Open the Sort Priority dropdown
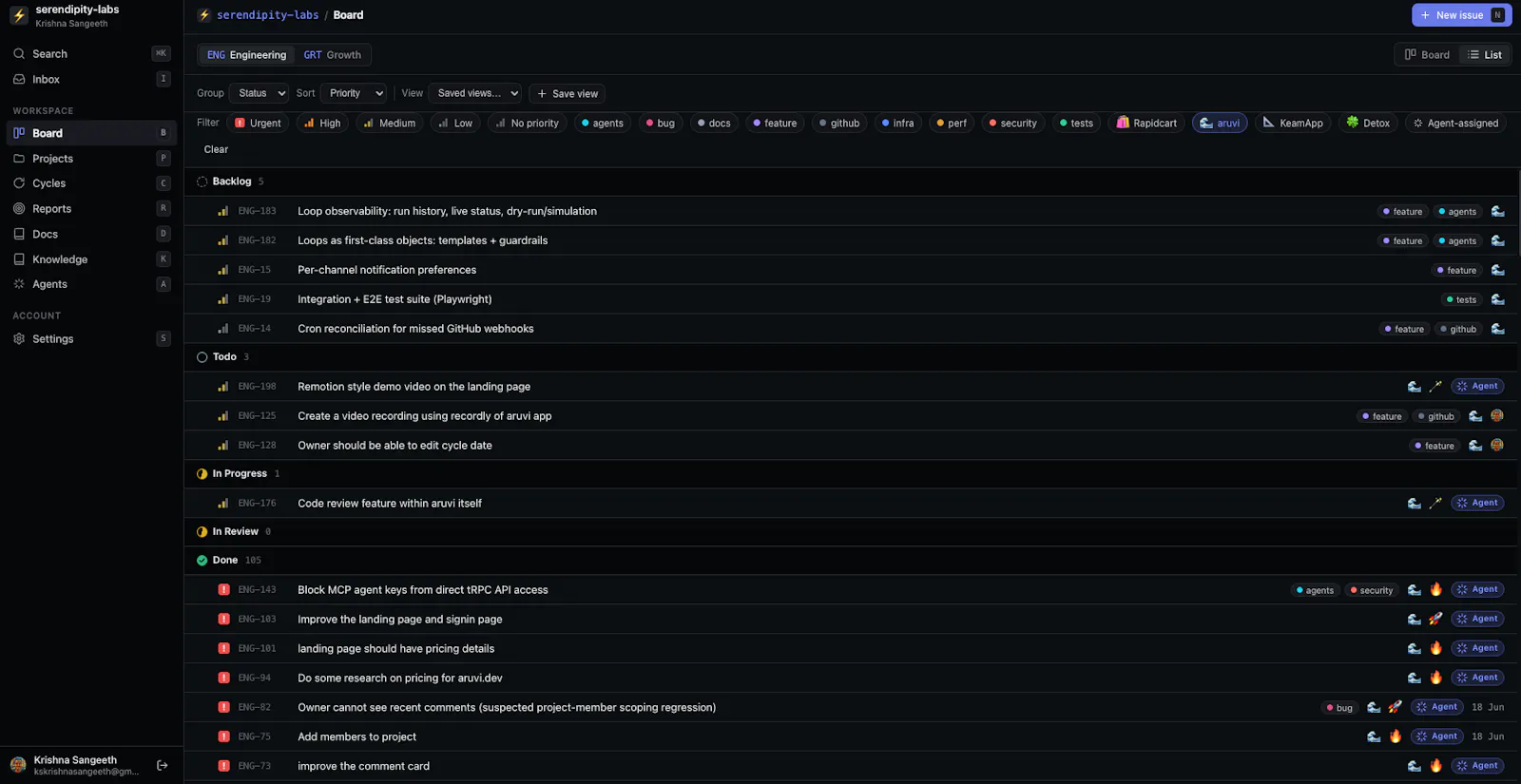The height and width of the screenshot is (784, 1521). [353, 93]
